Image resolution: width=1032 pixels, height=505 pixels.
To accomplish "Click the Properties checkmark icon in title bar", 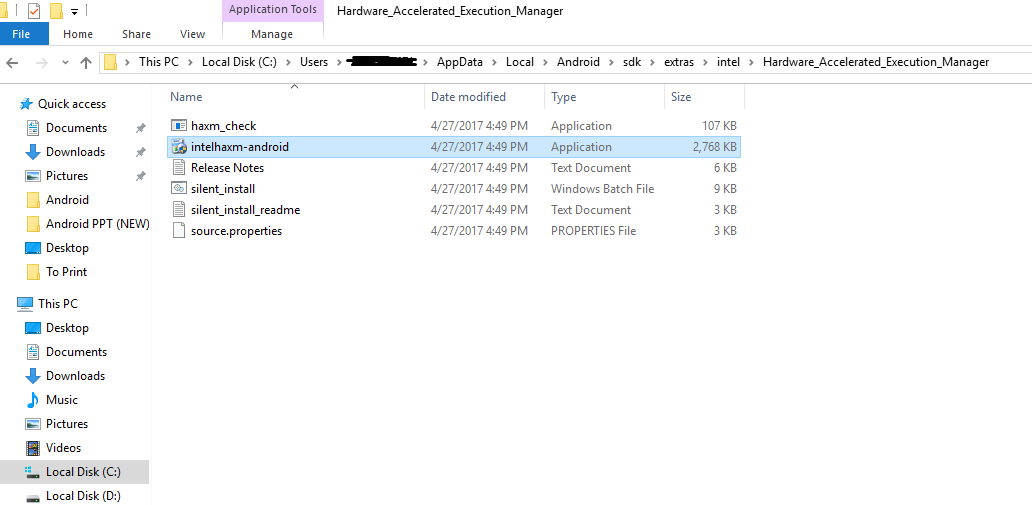I will tap(34, 11).
